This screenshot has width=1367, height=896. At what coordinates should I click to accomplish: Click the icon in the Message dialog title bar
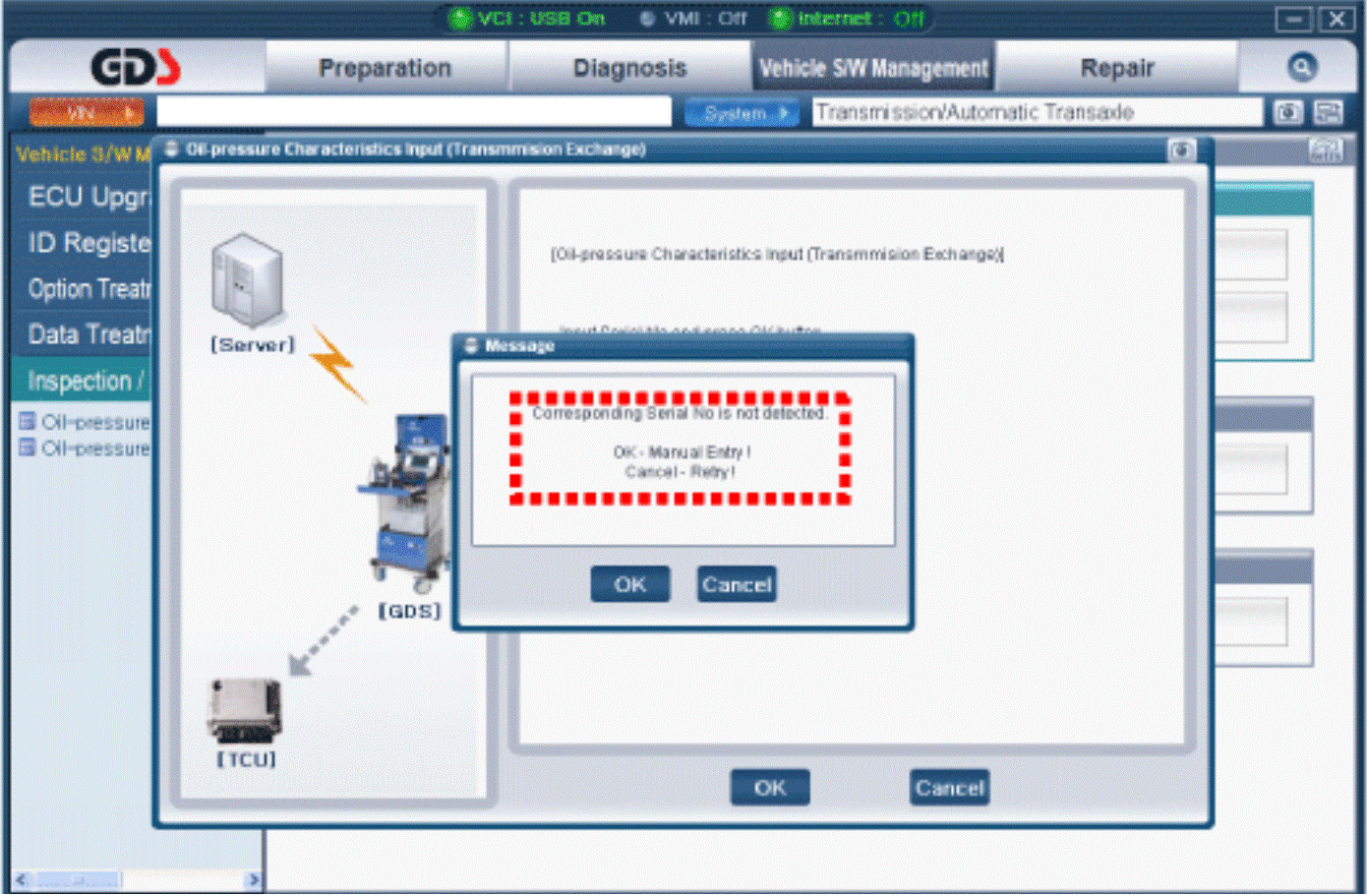[x=471, y=345]
